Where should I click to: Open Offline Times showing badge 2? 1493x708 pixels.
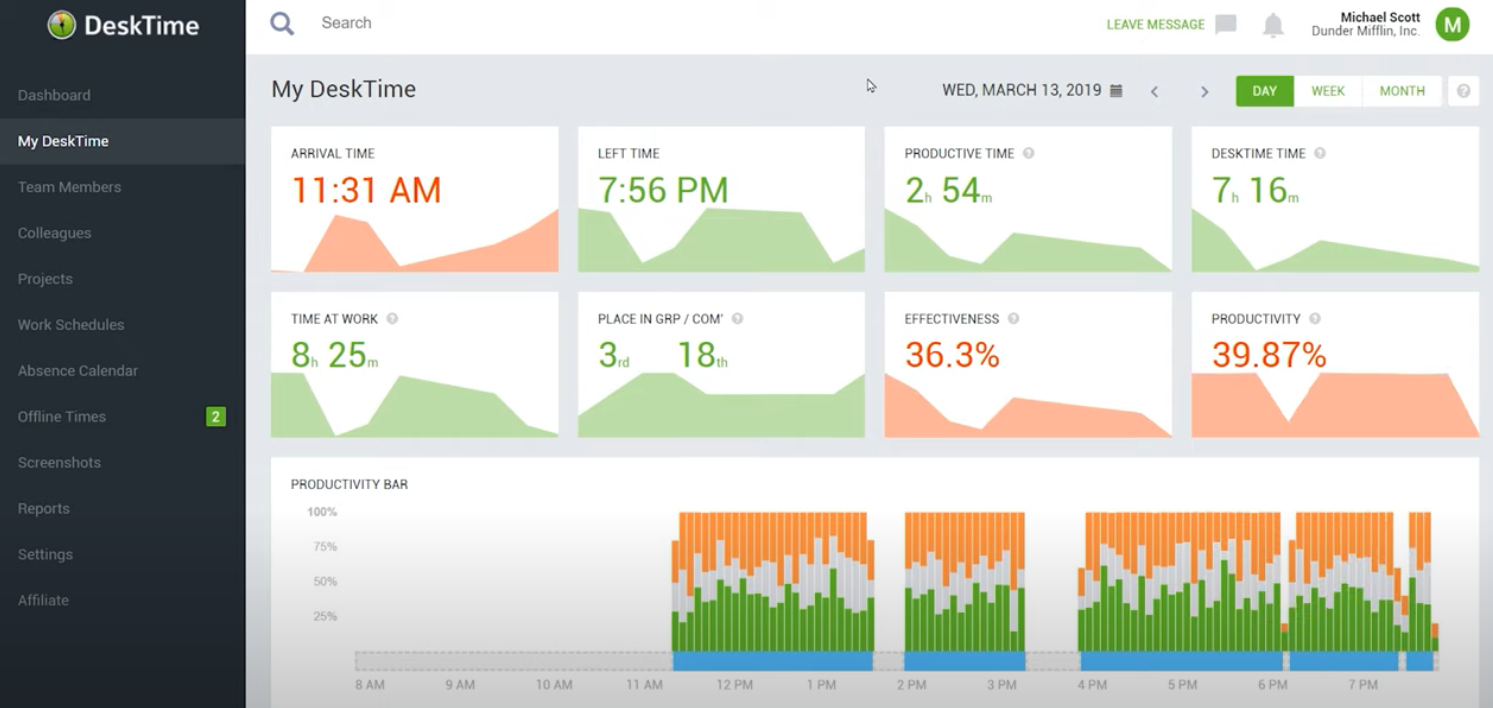coord(62,416)
